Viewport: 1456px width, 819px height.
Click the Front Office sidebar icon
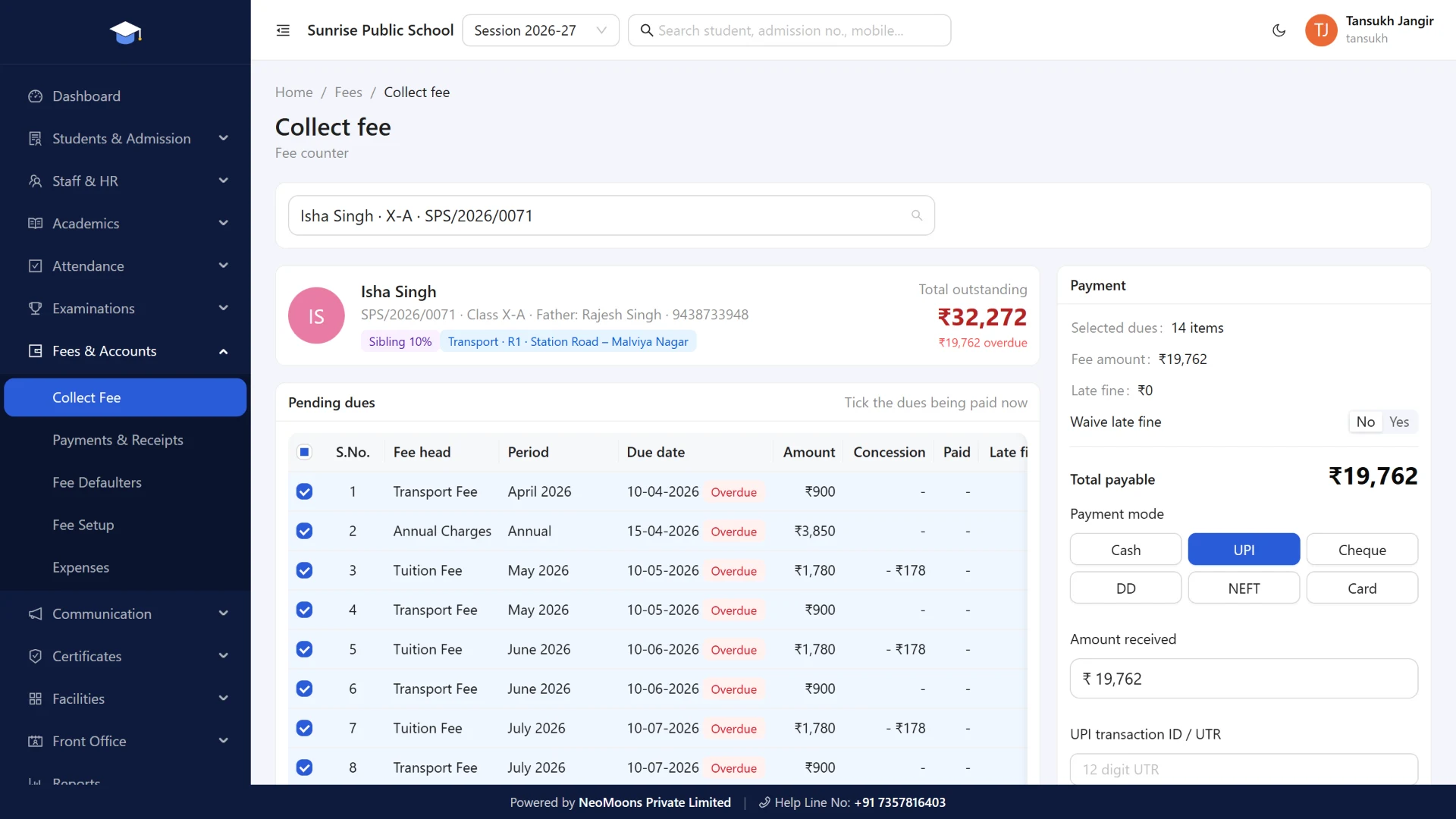tap(35, 741)
